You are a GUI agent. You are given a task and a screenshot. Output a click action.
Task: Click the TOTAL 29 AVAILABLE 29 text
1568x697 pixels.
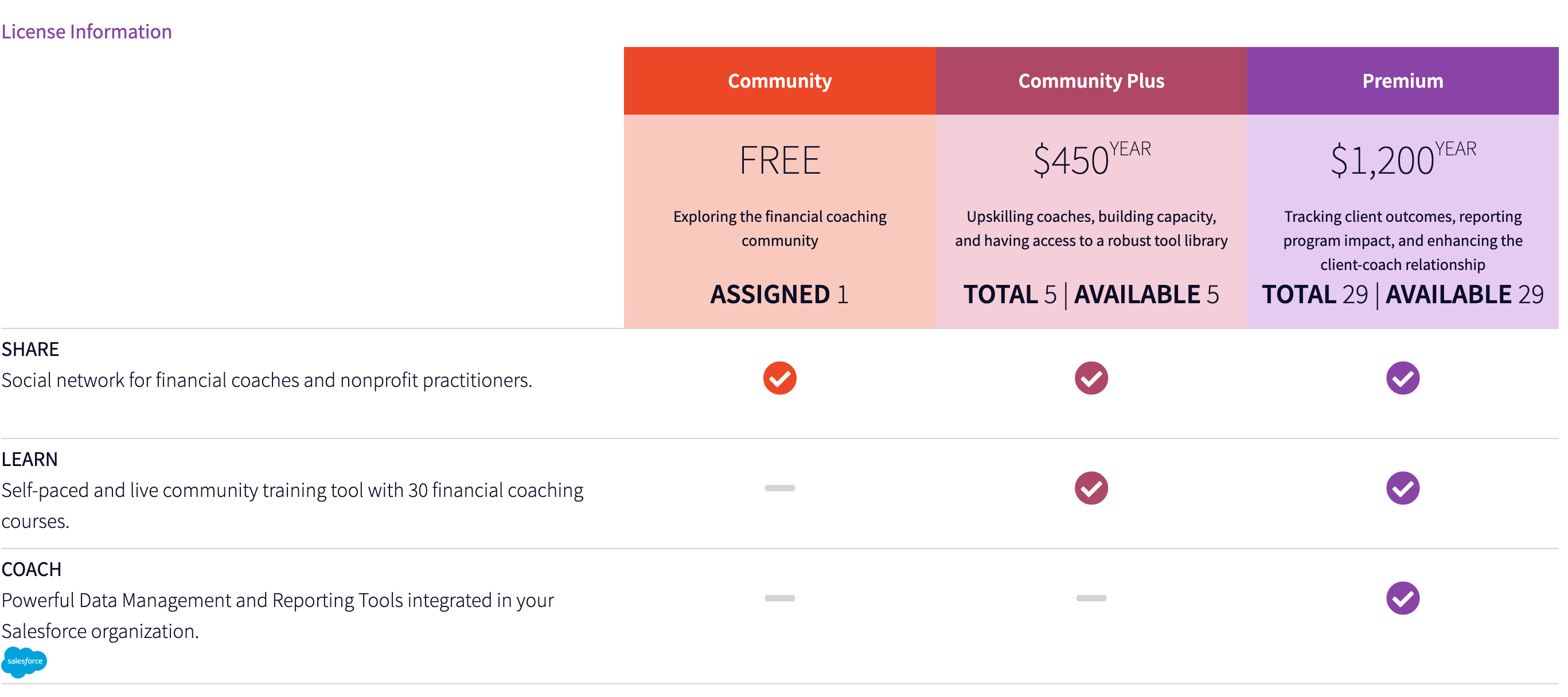click(x=1402, y=295)
